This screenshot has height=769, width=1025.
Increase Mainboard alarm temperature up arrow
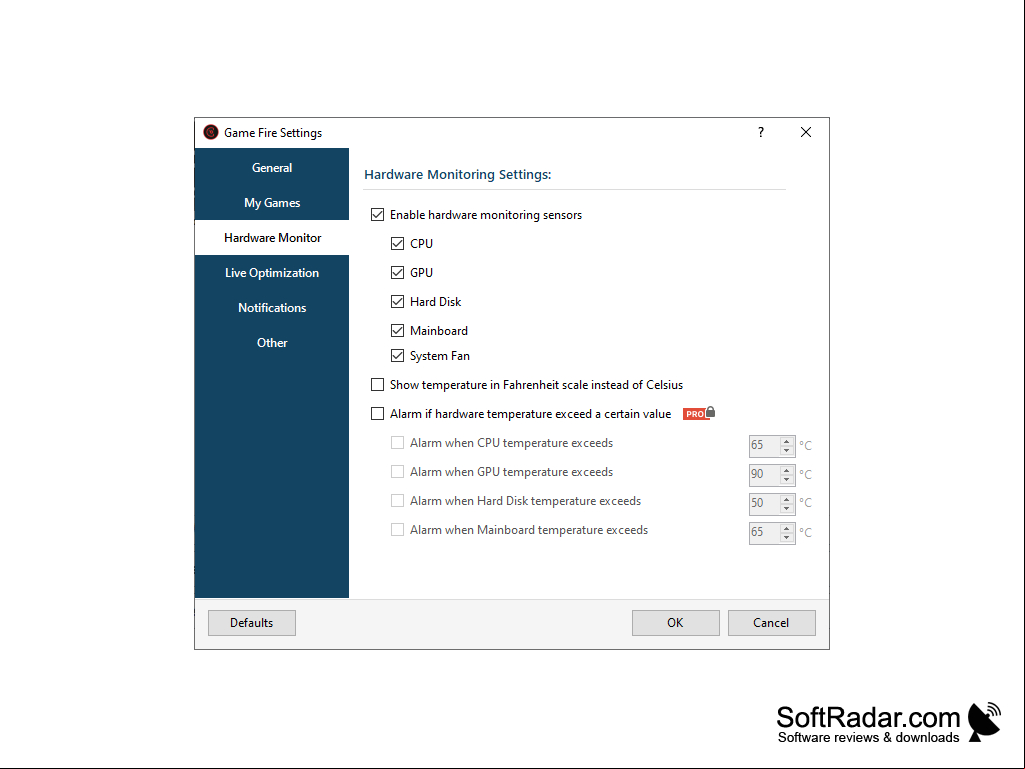click(x=787, y=528)
